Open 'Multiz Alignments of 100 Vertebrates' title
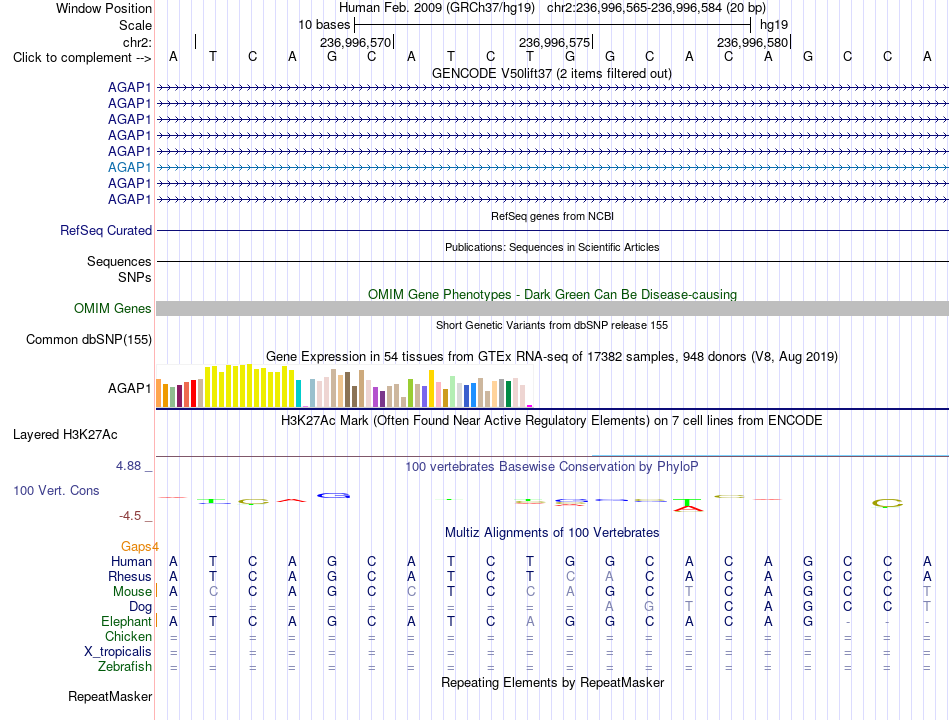Viewport: 950px width, 720px height. 552,533
